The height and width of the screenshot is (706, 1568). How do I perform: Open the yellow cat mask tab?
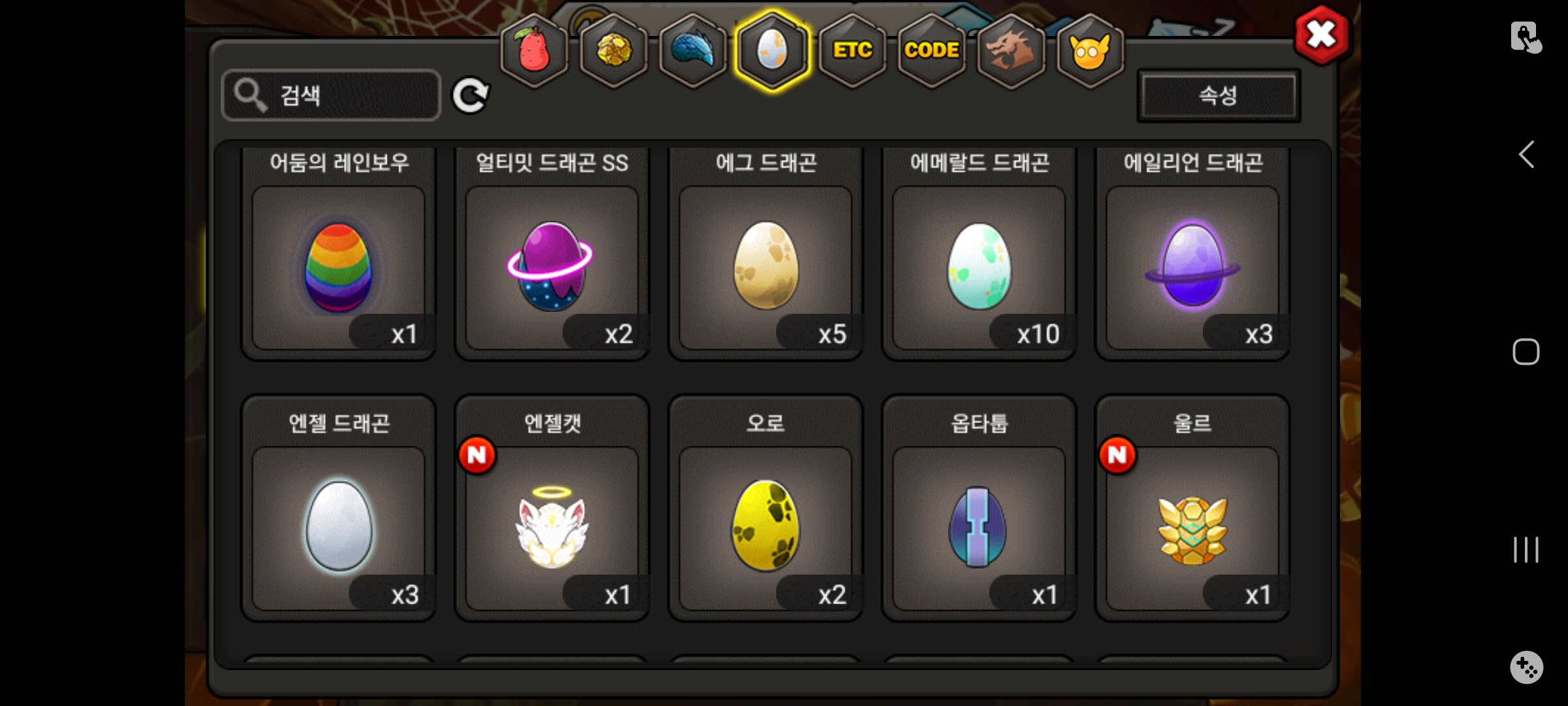(1090, 50)
